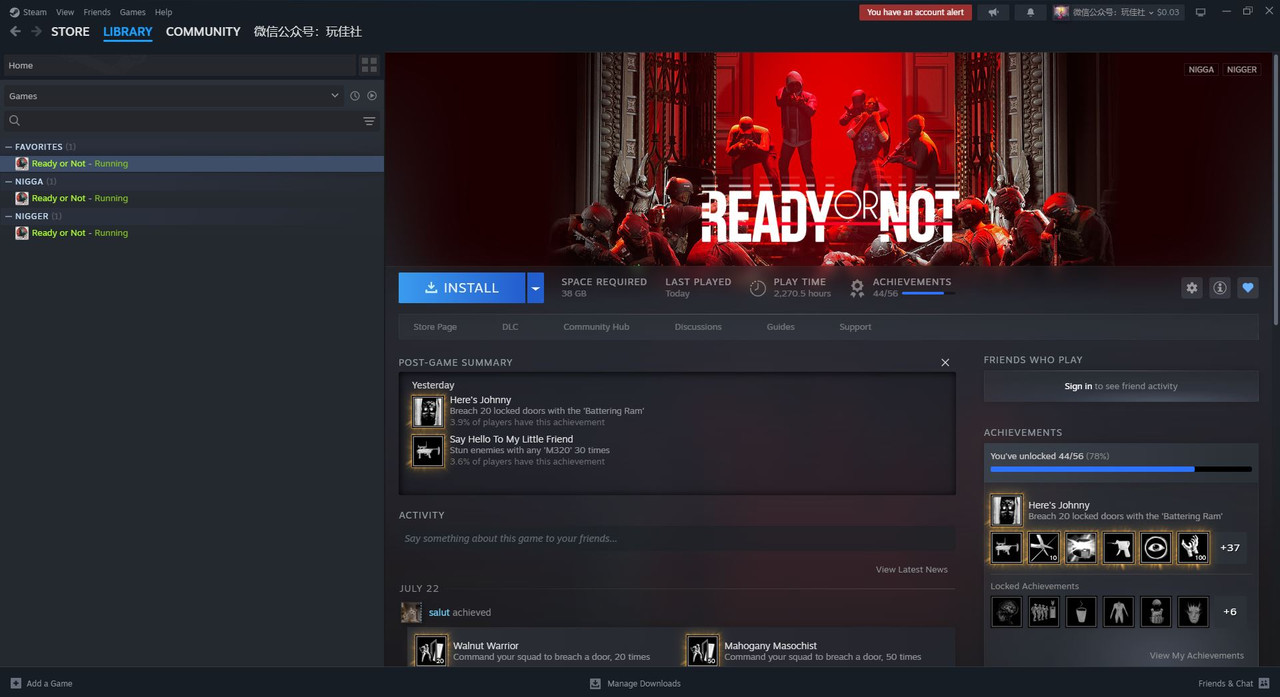1280x697 pixels.
Task: Toggle the ready-to-play filter icon
Action: [372, 96]
